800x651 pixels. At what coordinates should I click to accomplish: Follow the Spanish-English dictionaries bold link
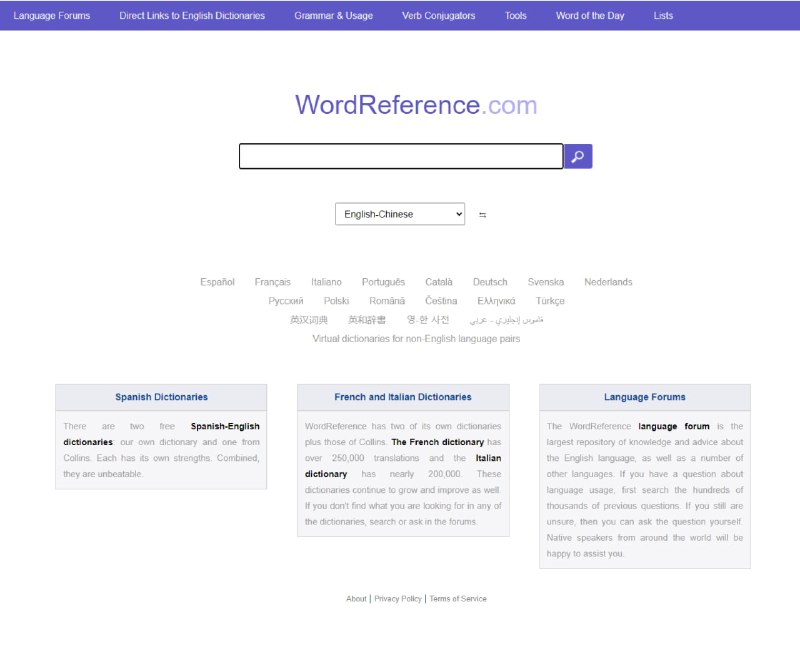click(161, 434)
